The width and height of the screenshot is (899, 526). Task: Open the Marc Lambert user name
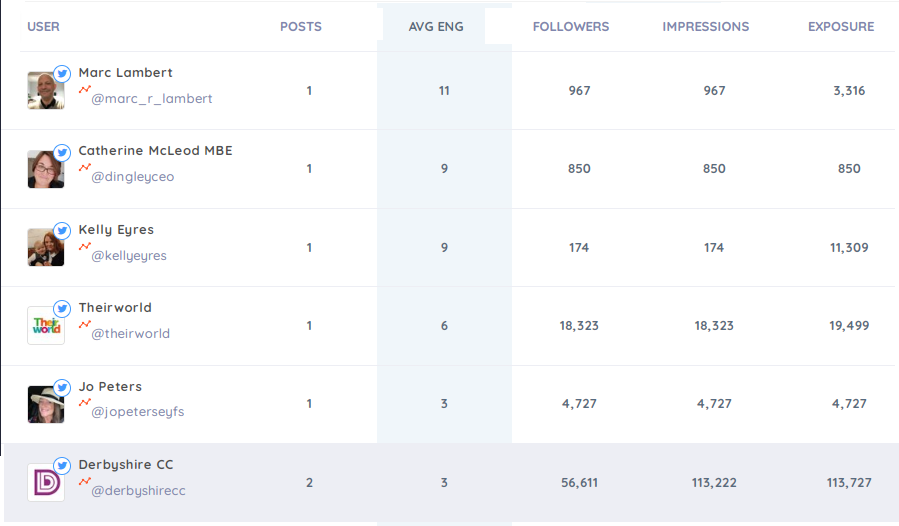coord(126,72)
